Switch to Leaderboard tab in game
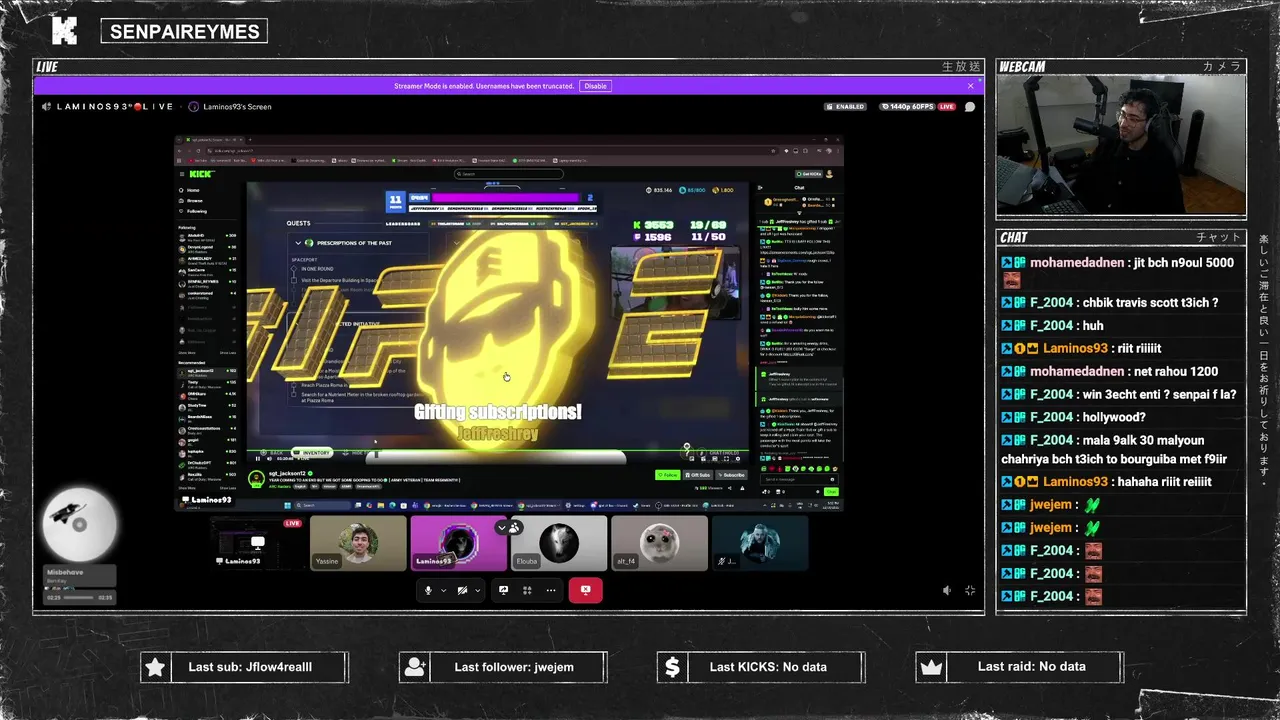Viewport: 1280px width, 720px height. (x=403, y=224)
